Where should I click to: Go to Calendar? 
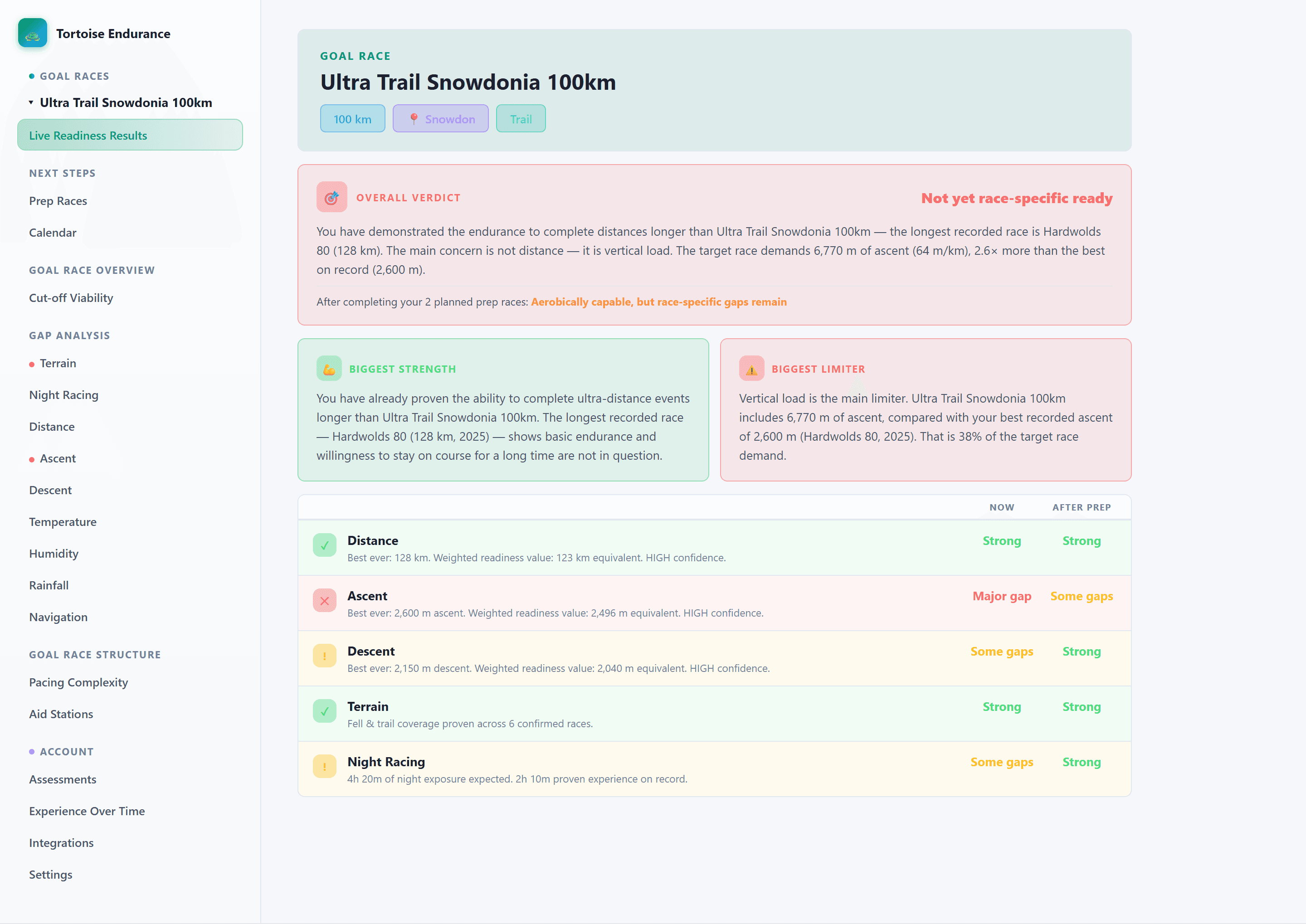point(52,233)
